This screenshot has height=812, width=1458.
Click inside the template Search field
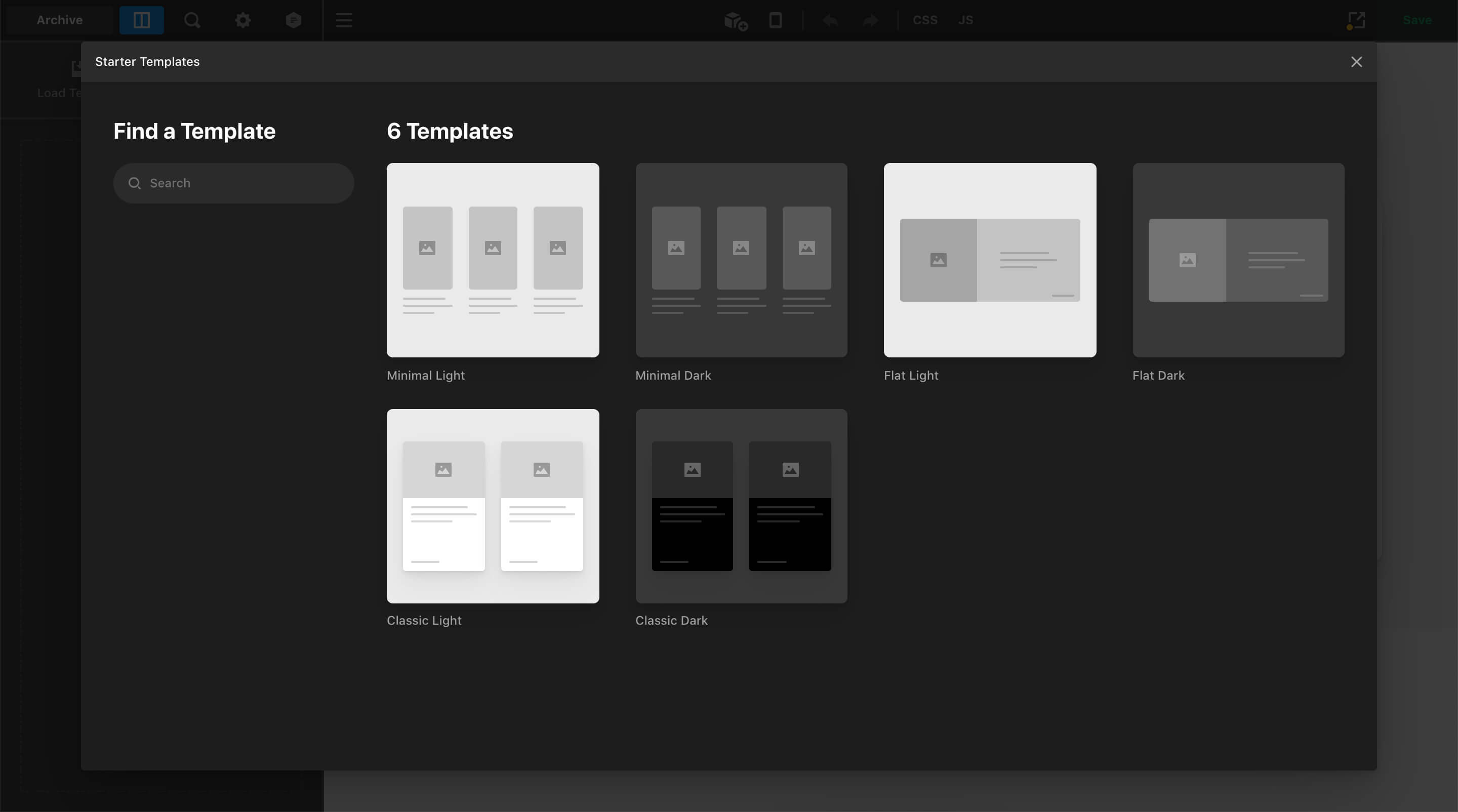pos(233,183)
